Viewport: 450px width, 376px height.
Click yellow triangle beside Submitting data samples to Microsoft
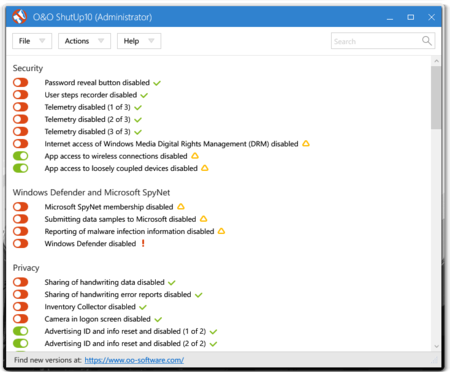(203, 219)
